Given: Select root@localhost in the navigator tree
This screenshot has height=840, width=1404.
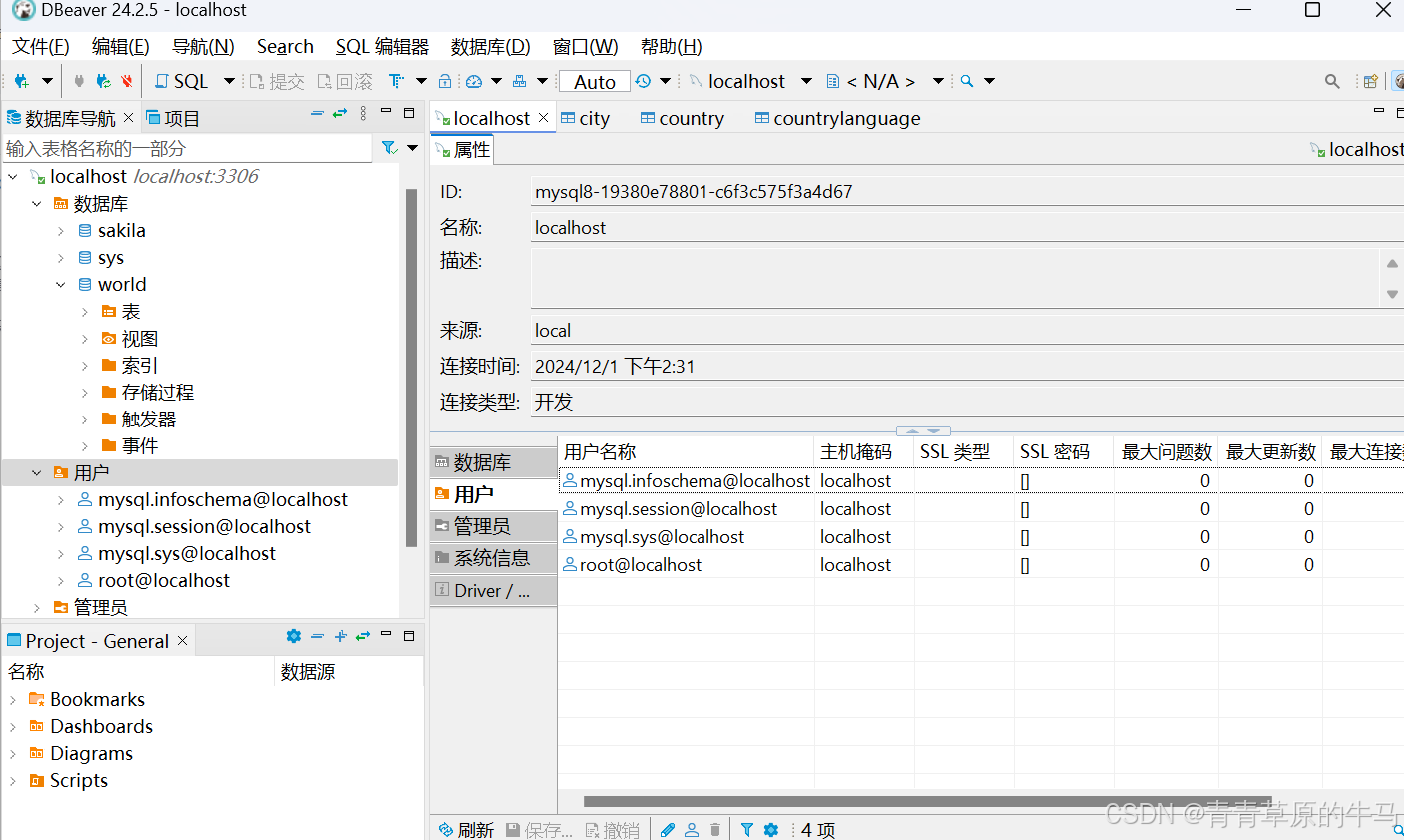Looking at the screenshot, I should coord(164,580).
